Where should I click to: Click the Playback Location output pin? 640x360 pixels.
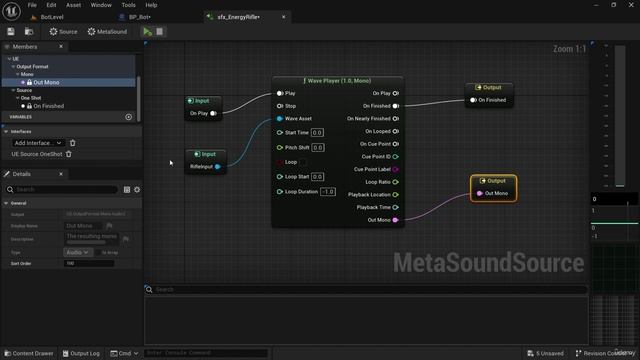(x=396, y=195)
